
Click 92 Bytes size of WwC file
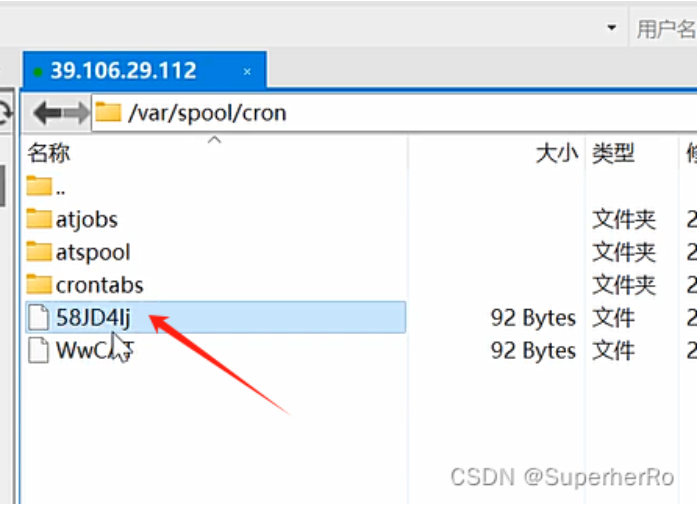[533, 350]
